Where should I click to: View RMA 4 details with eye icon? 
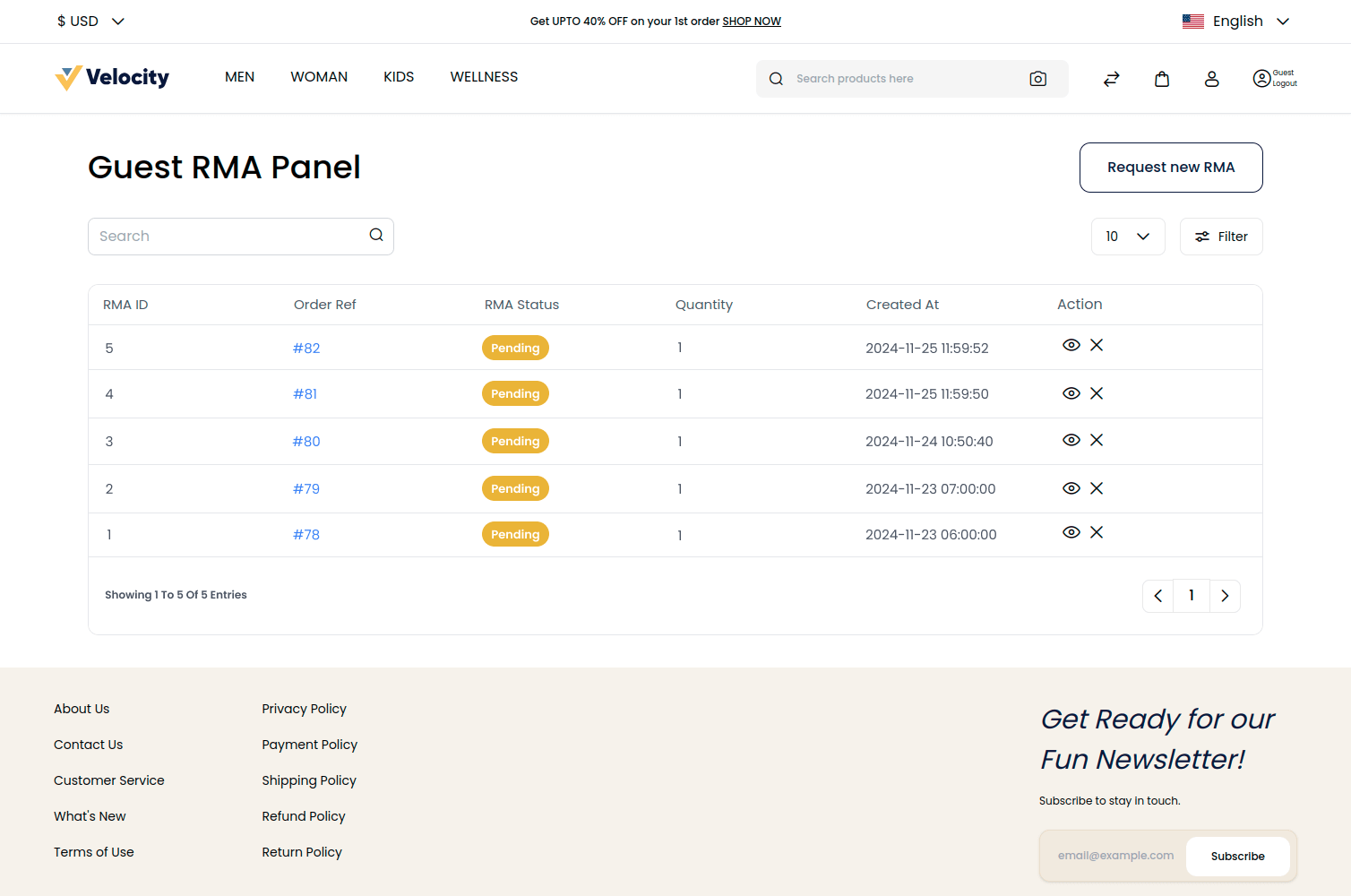pos(1071,393)
